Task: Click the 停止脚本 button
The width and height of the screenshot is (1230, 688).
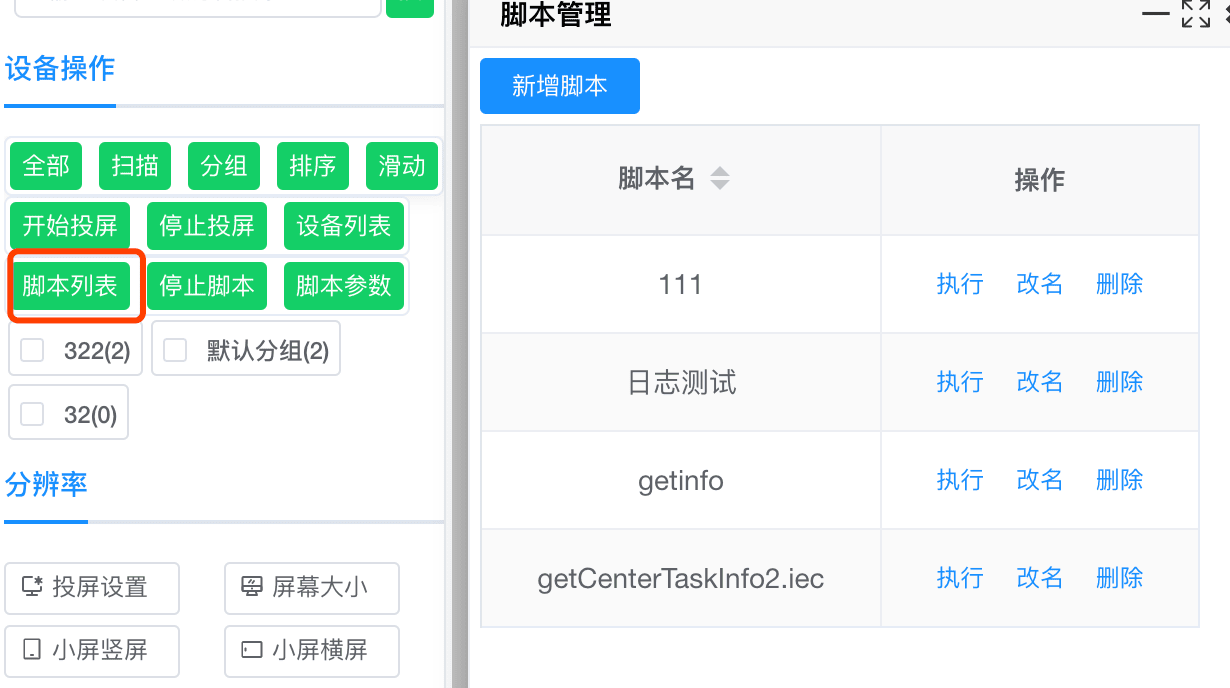Action: (207, 286)
